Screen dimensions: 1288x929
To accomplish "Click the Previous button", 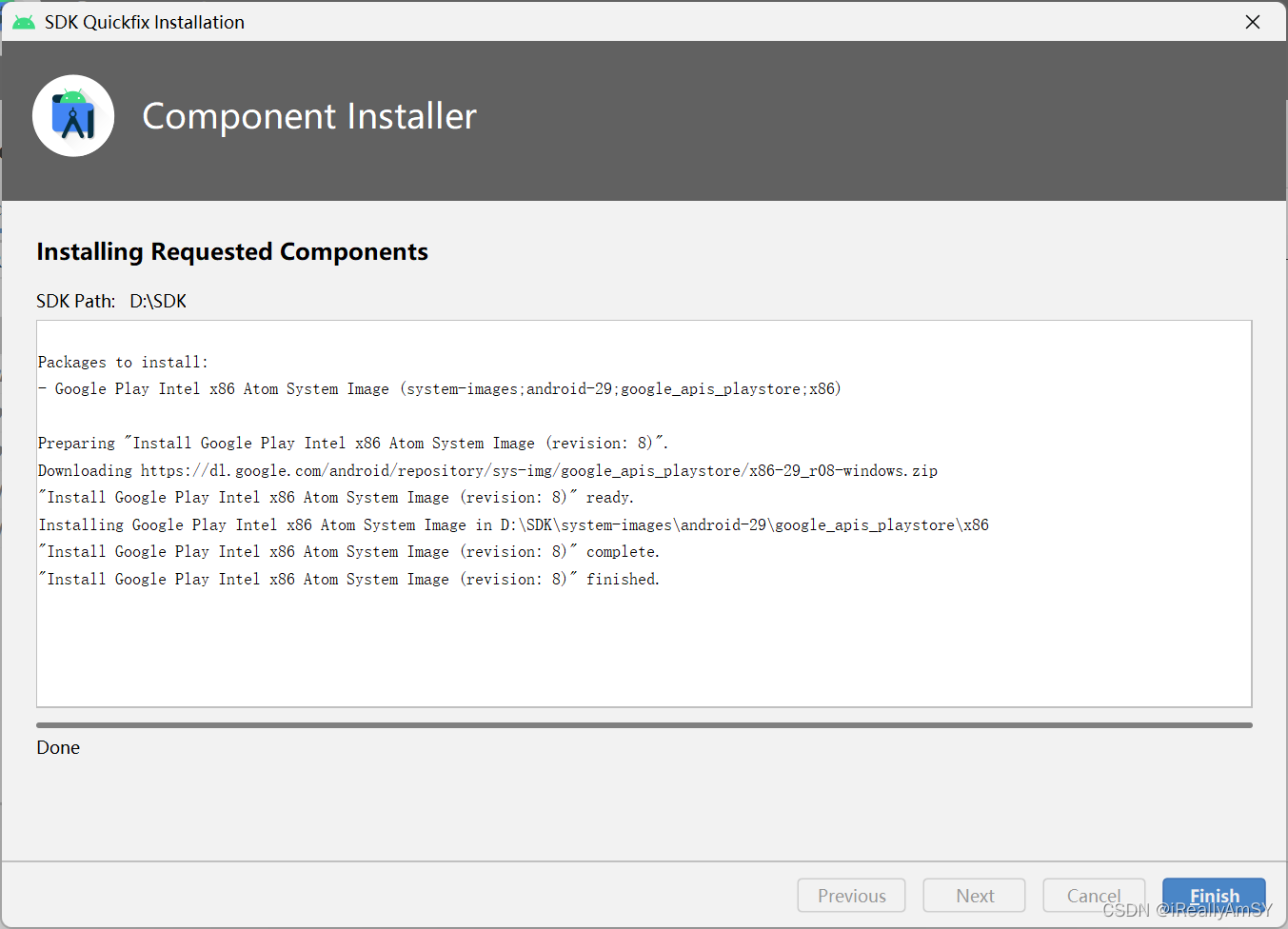I will [x=852, y=896].
